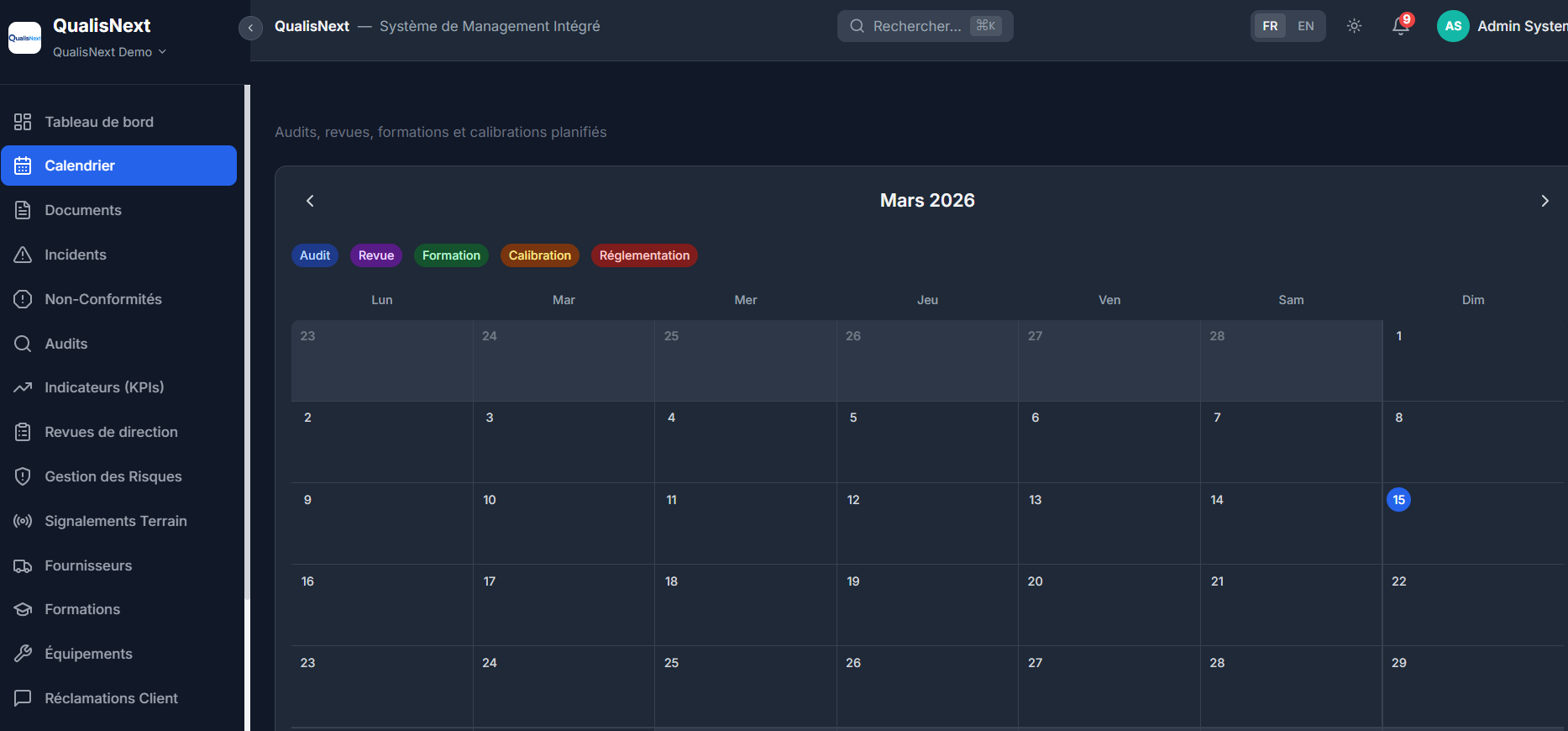Image resolution: width=1568 pixels, height=731 pixels.
Task: Switch language to EN
Action: (1305, 26)
